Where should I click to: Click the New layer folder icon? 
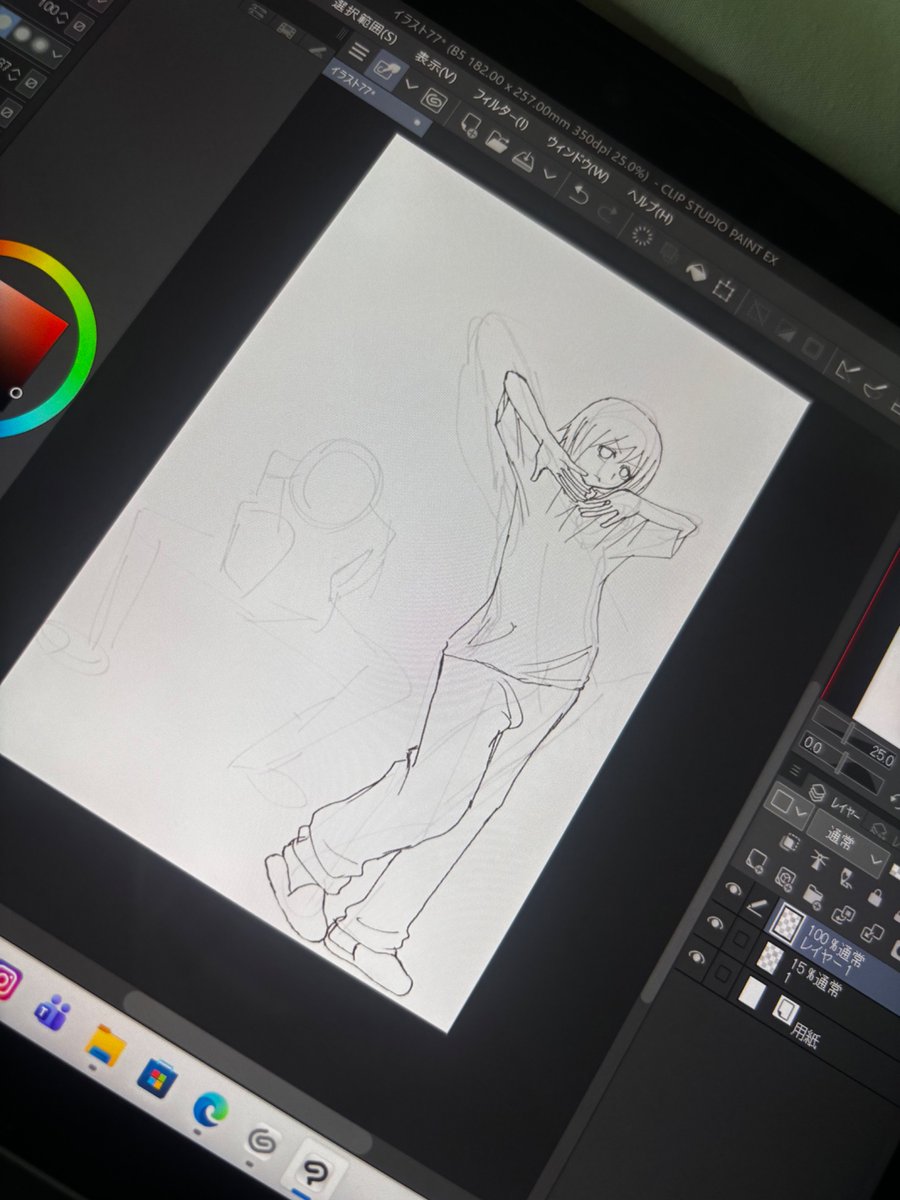click(x=813, y=896)
